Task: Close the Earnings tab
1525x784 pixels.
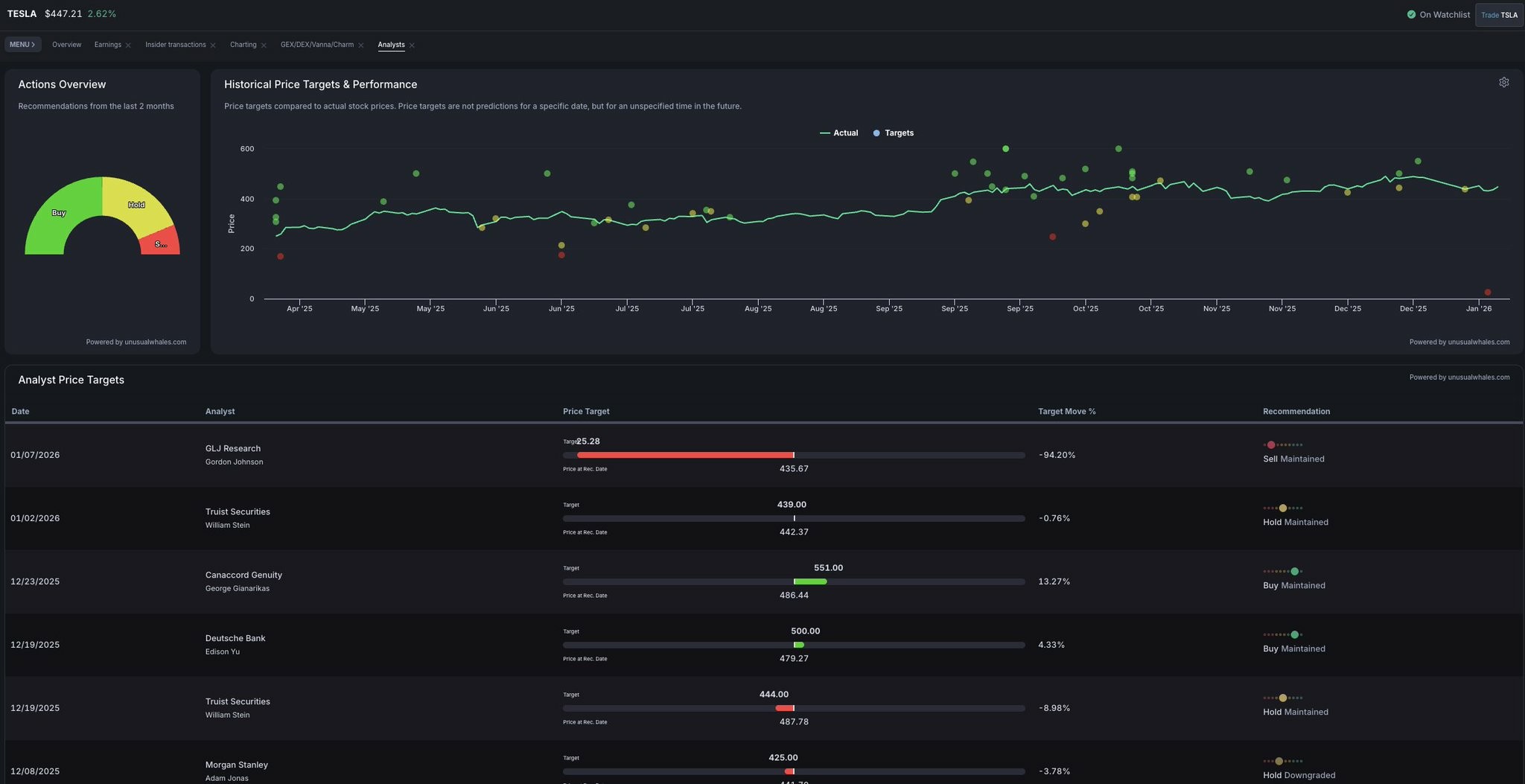Action: click(x=128, y=45)
